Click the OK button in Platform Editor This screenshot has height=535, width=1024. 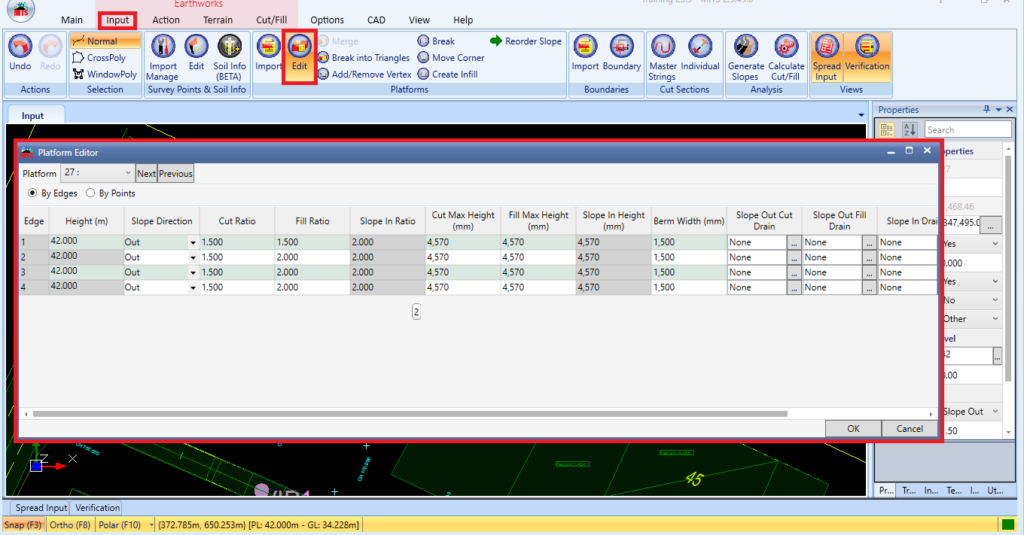[853, 429]
